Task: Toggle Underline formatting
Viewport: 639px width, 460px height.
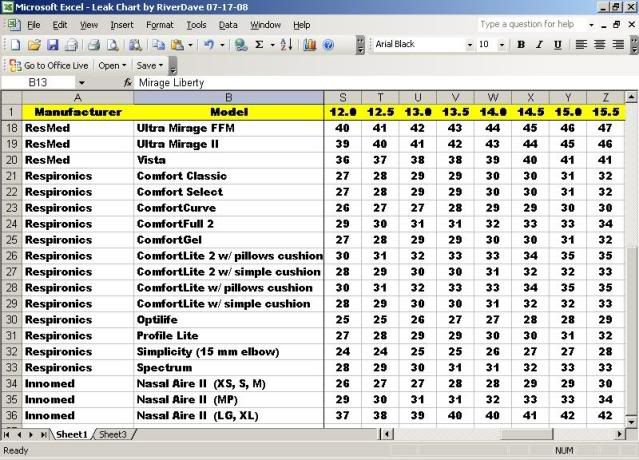Action: (559, 45)
